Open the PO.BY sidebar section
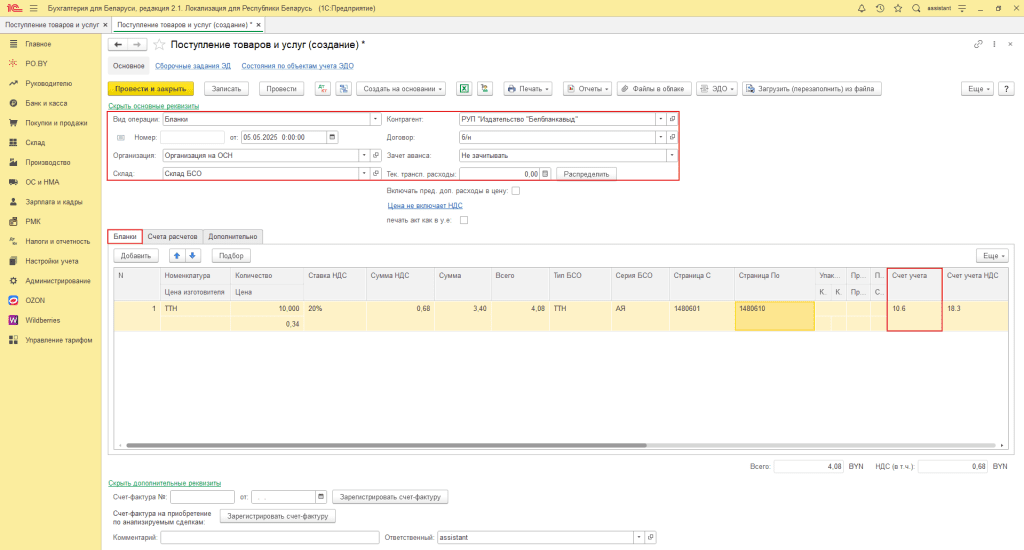This screenshot has height=550, width=1024. pyautogui.click(x=37, y=63)
